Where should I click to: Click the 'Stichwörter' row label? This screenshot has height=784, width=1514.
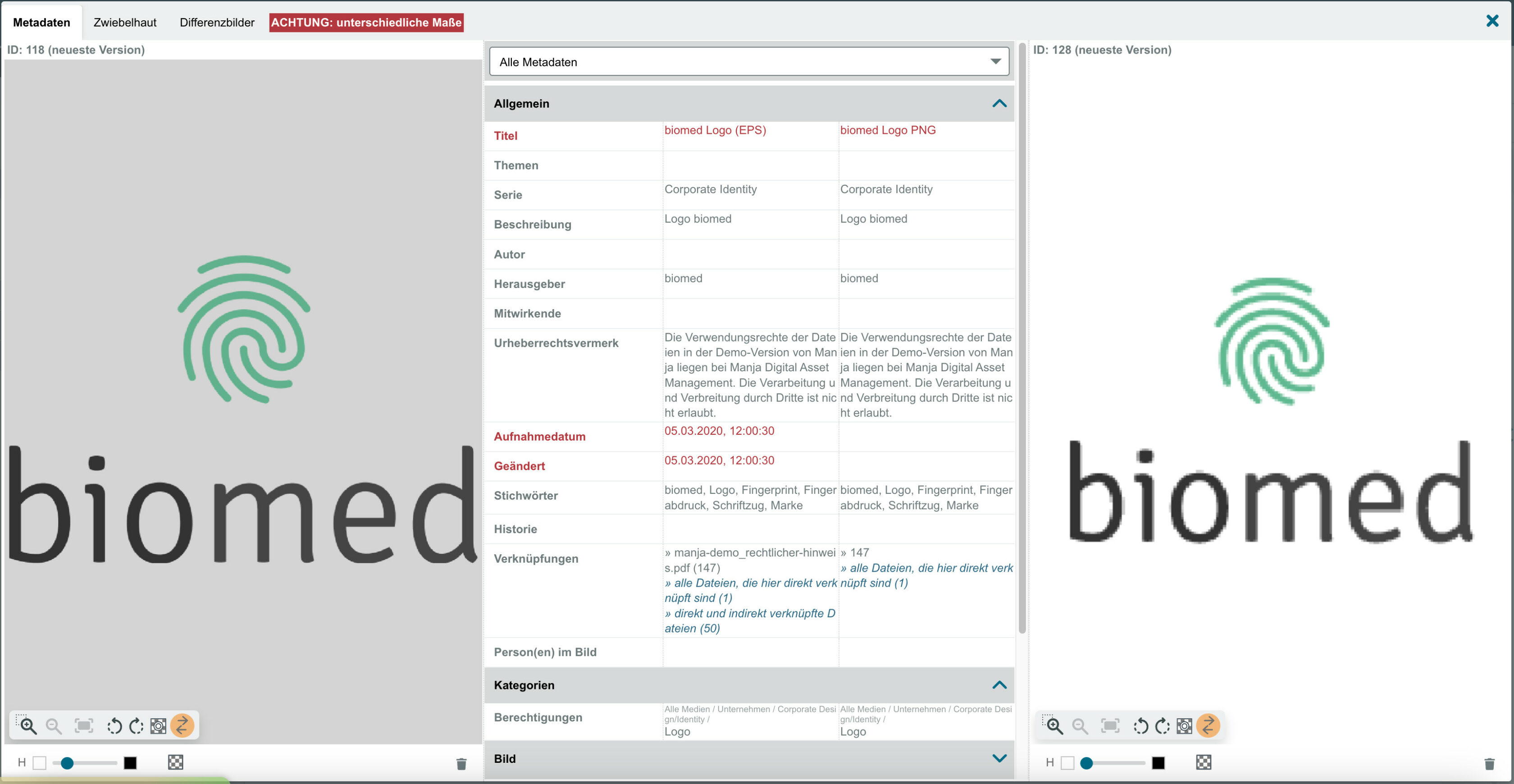[x=525, y=496]
